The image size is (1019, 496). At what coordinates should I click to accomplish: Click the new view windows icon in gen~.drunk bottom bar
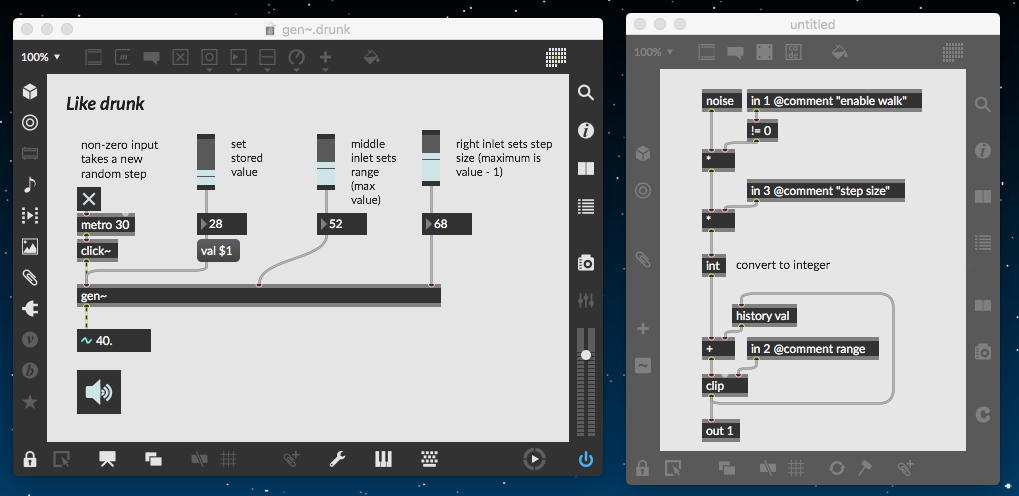click(153, 460)
